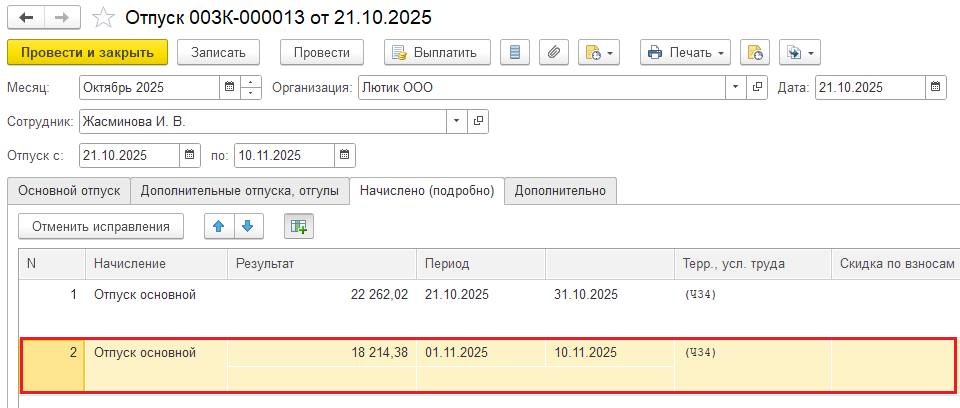The width and height of the screenshot is (960, 408).
Task: Click the table details icon with green plus
Action: coord(299,227)
